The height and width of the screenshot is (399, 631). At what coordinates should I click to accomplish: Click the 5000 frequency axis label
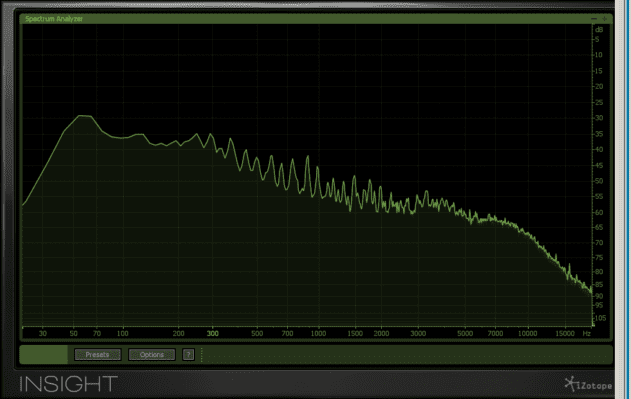click(465, 333)
